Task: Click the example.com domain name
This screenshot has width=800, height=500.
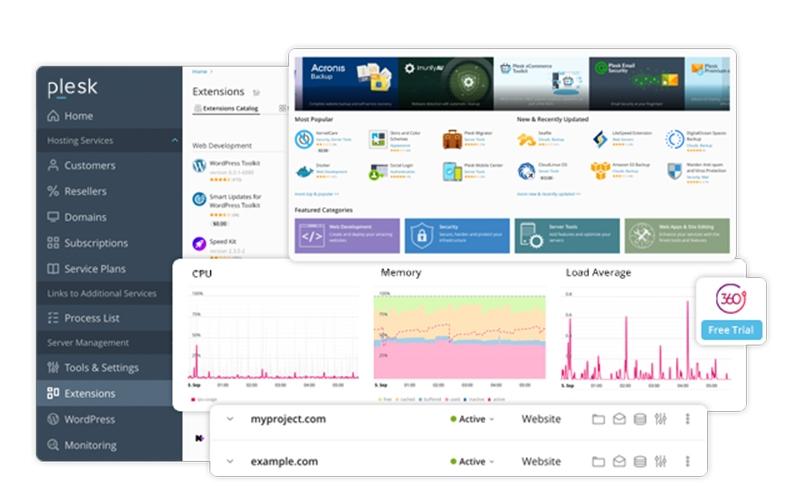Action: click(x=284, y=461)
